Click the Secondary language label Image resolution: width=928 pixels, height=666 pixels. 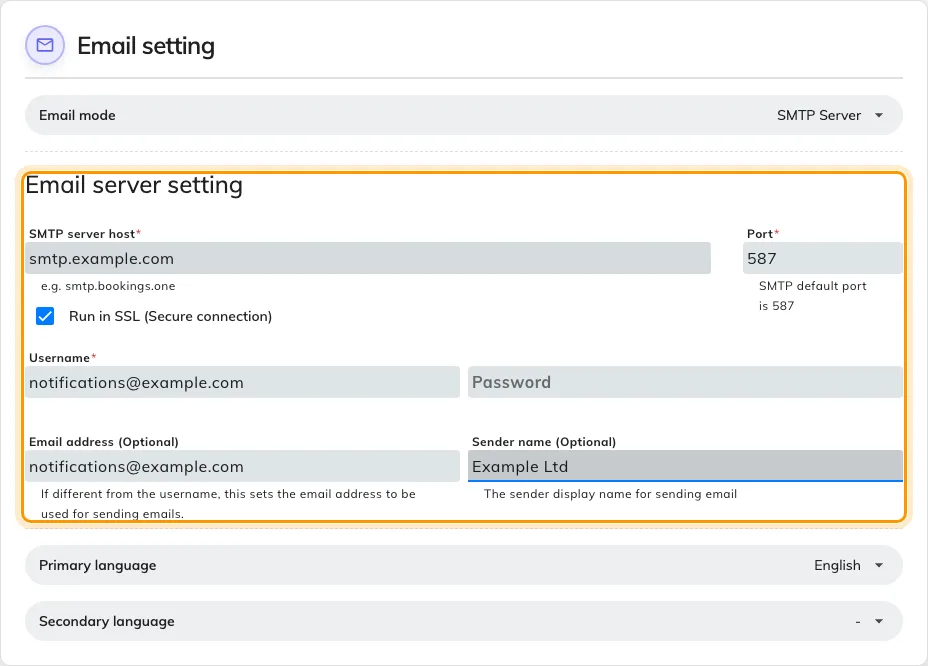[107, 621]
